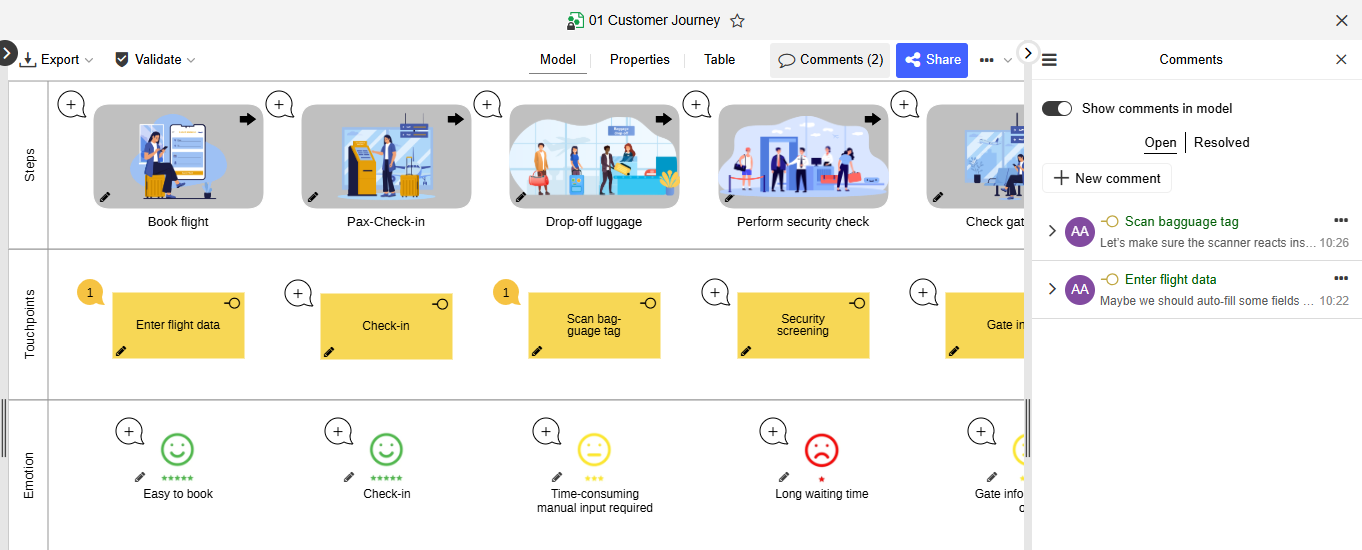Open the Validate dropdown
Image resolution: width=1362 pixels, height=550 pixels.
click(x=156, y=60)
